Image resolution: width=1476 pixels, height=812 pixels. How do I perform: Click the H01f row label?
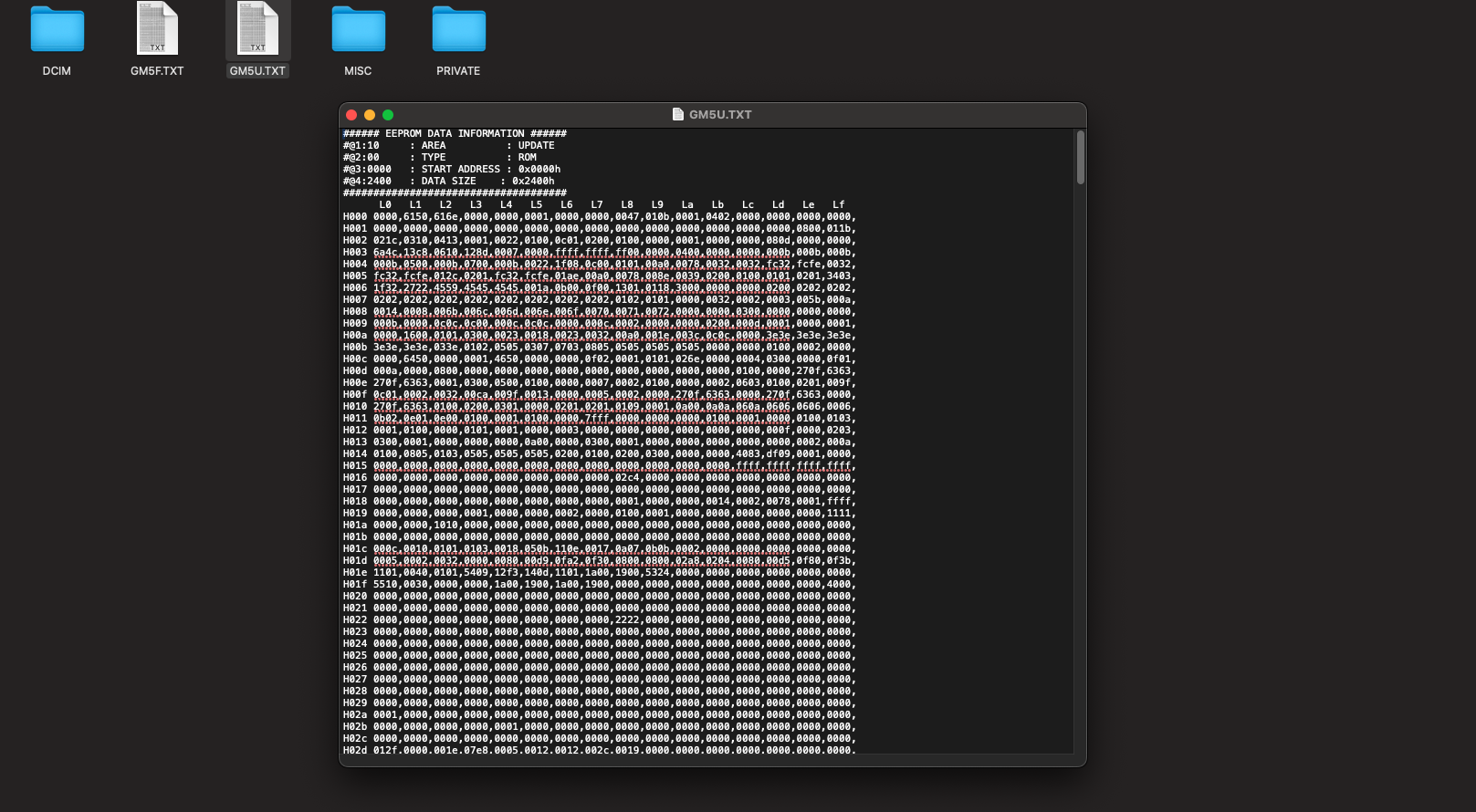pyautogui.click(x=355, y=585)
